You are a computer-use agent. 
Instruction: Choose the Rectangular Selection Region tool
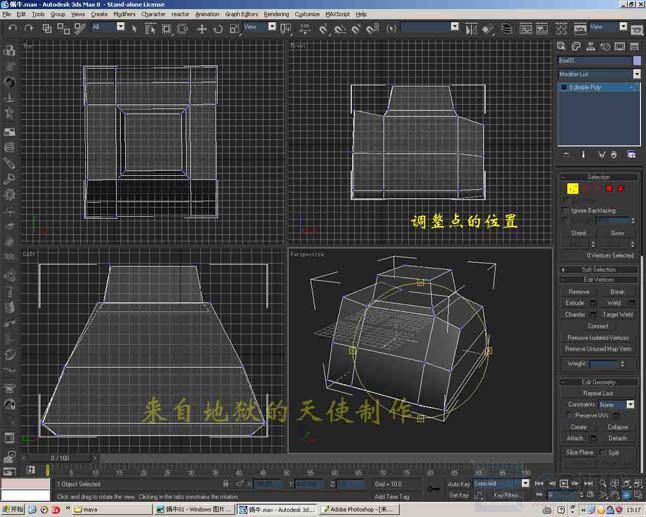point(166,29)
